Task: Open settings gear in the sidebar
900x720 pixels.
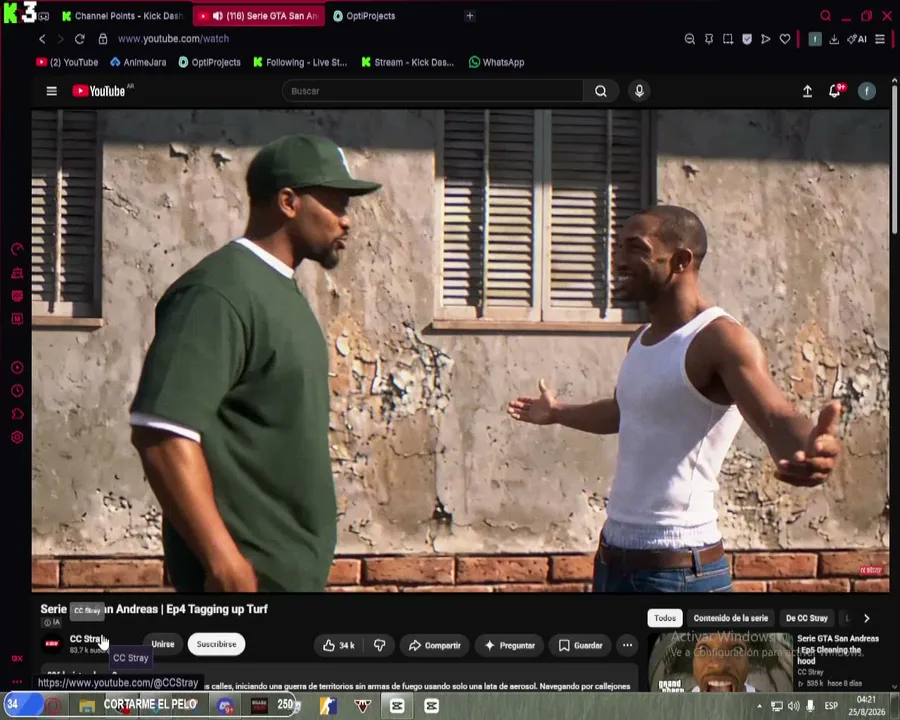Action: (17, 438)
